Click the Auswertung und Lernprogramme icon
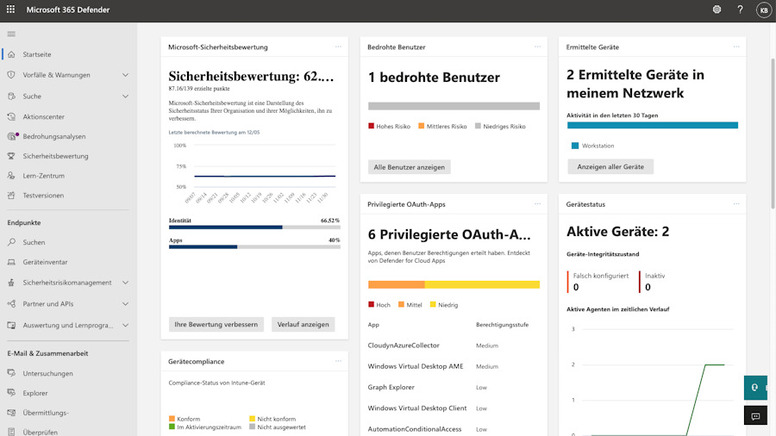 point(11,325)
